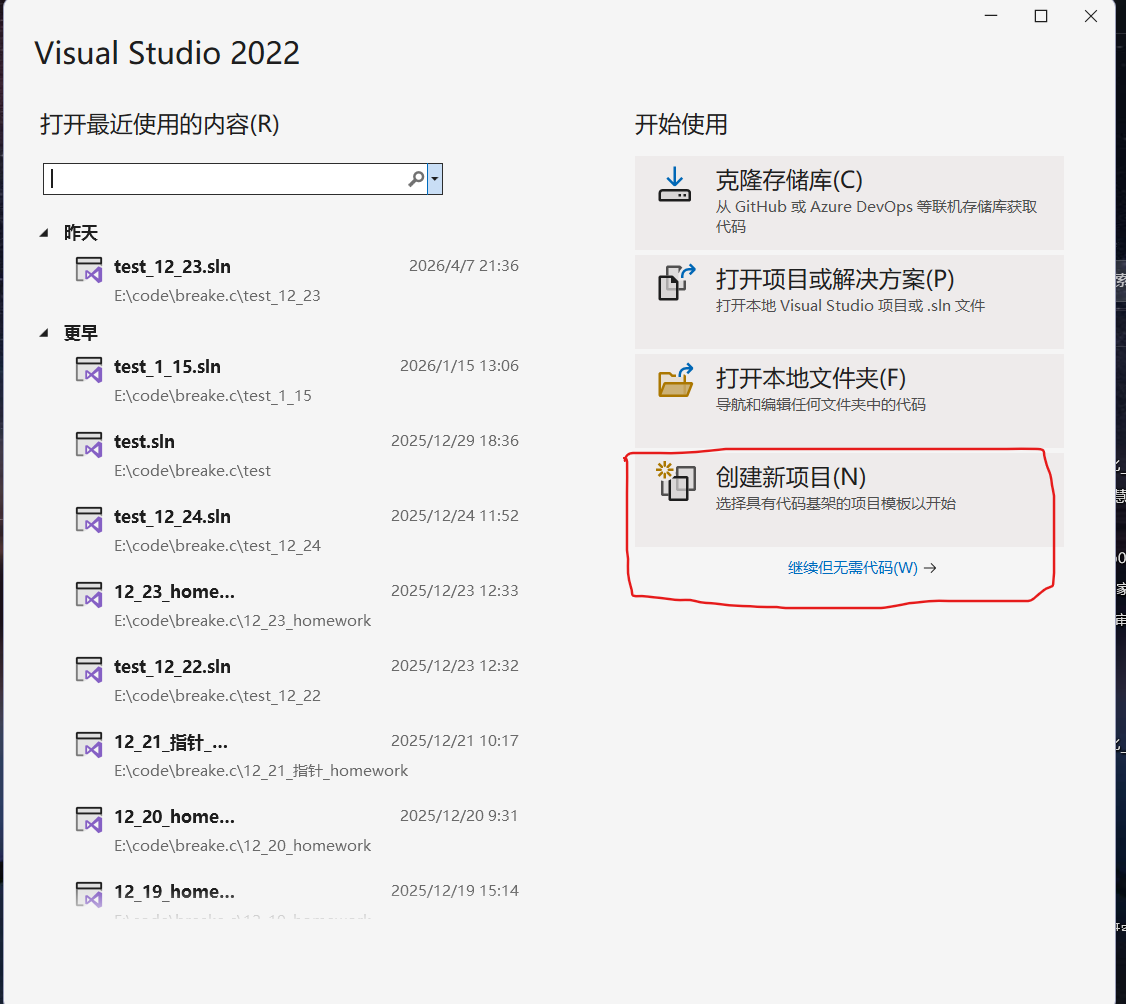The width and height of the screenshot is (1126, 1004).
Task: Click solution icon beside 12_20_home...
Action: click(x=89, y=819)
